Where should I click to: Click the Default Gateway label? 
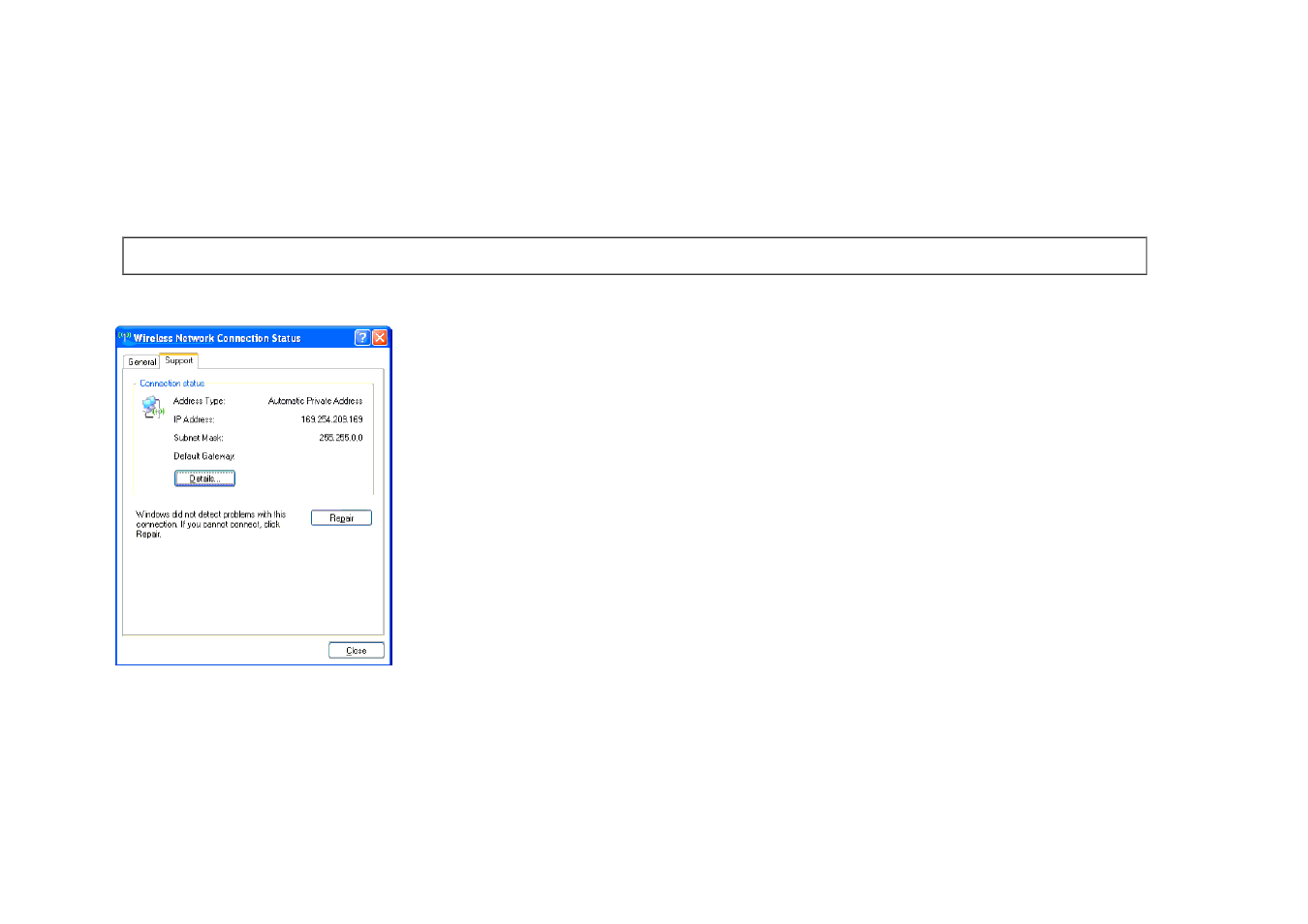[x=204, y=456]
